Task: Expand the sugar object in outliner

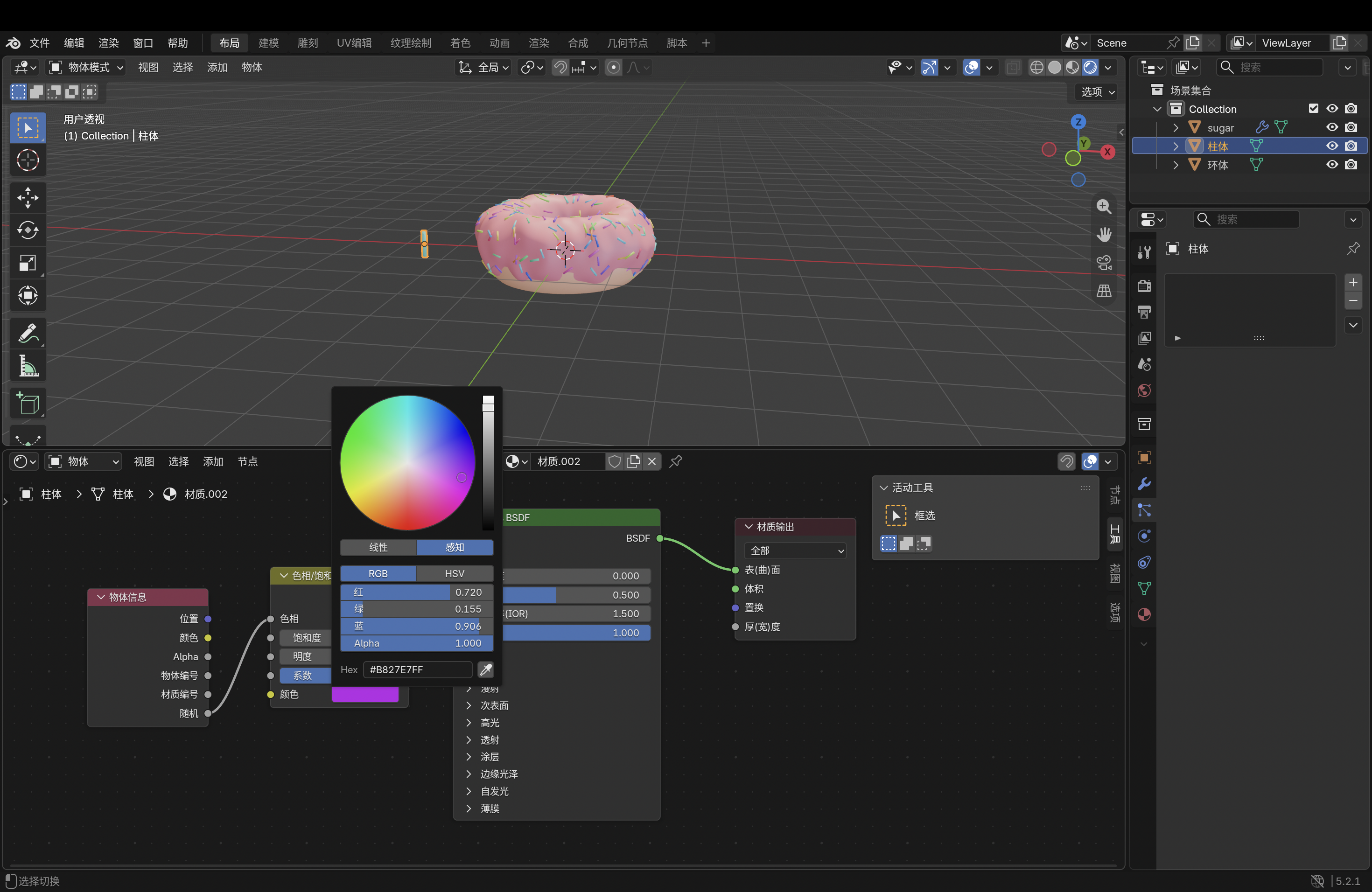Action: pyautogui.click(x=1176, y=127)
